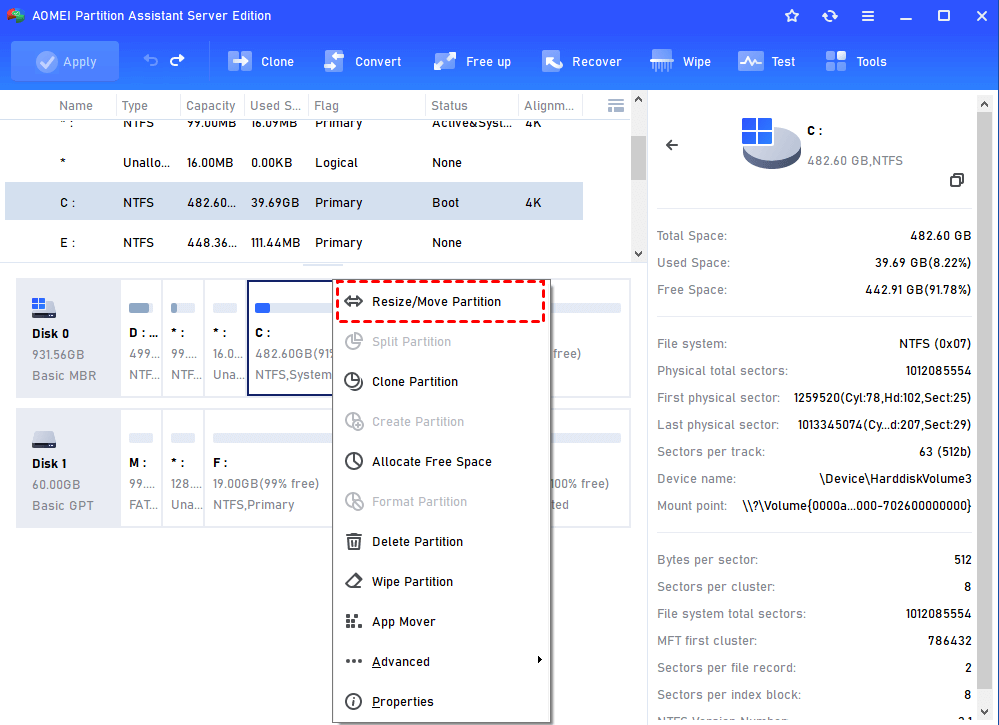Viewport: 999px width, 725px height.
Task: Click the App Mover grid icon
Action: 354,621
